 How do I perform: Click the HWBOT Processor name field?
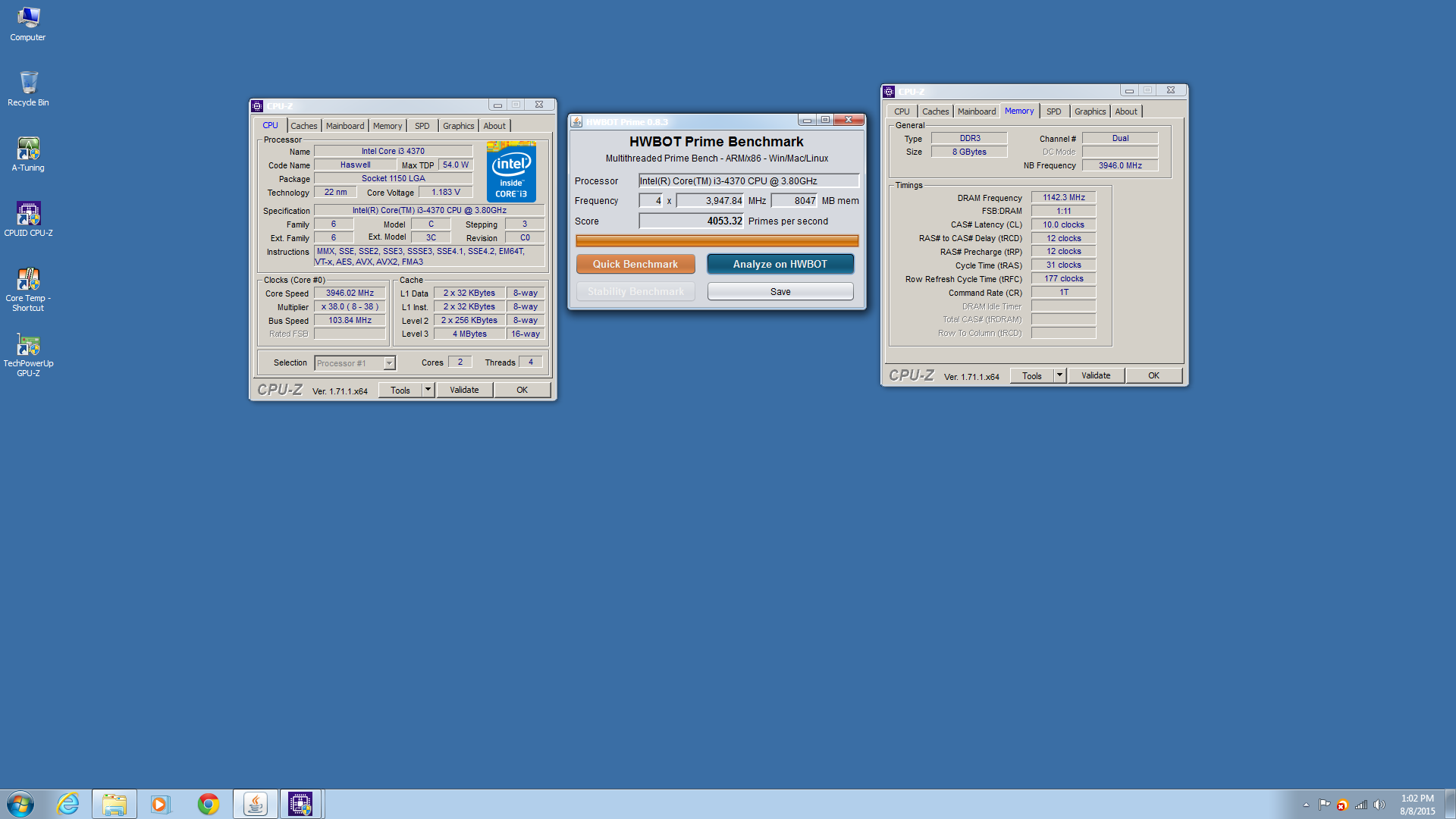(748, 180)
